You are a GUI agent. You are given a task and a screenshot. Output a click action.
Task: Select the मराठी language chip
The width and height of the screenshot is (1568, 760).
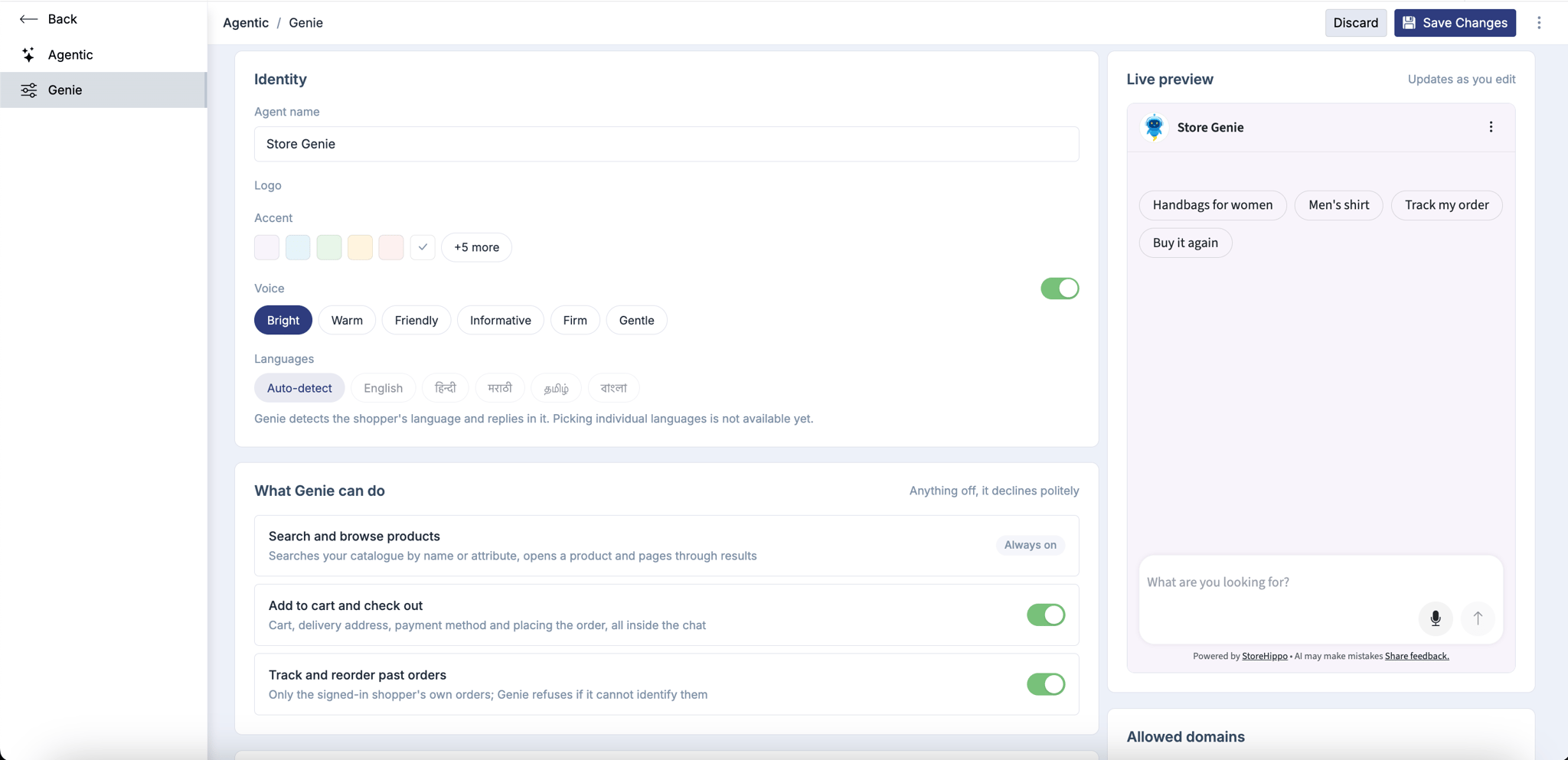tap(500, 388)
